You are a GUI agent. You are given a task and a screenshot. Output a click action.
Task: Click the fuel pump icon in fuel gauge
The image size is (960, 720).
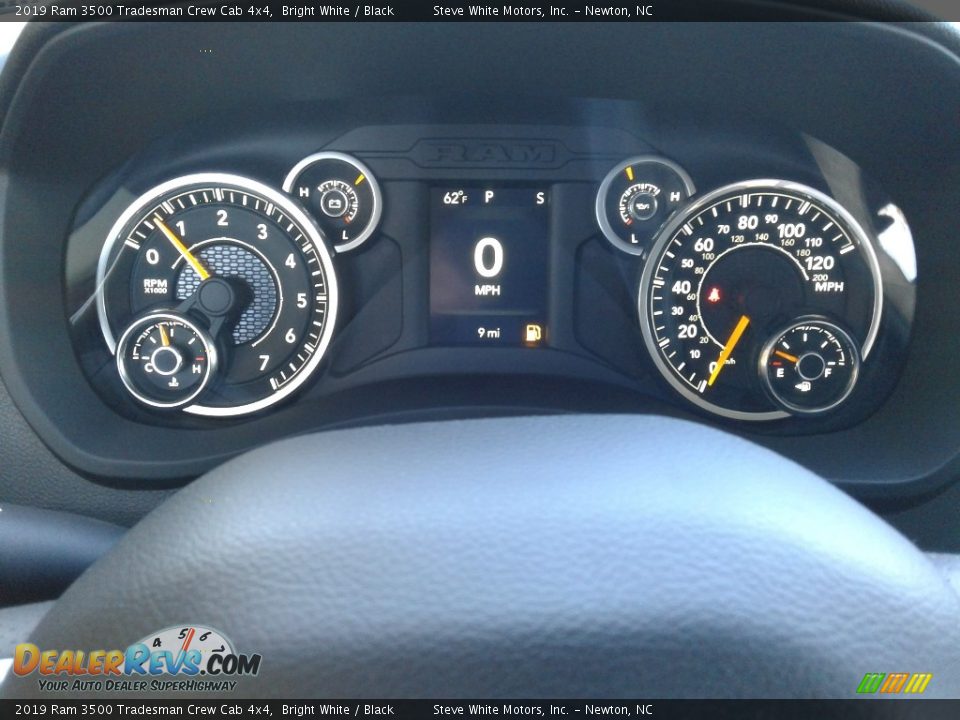(804, 386)
